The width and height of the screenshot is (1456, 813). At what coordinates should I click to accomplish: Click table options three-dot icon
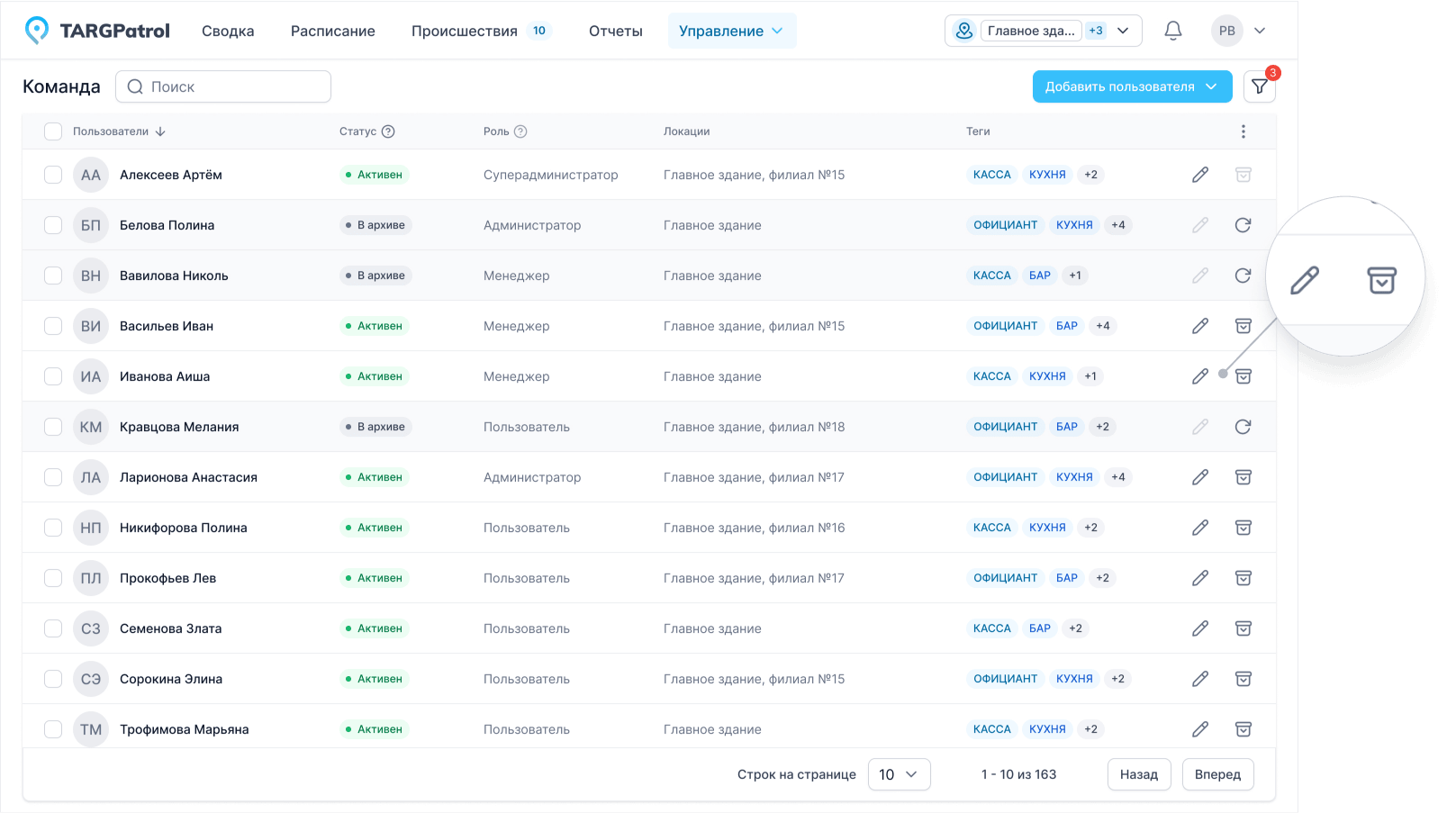pyautogui.click(x=1243, y=131)
